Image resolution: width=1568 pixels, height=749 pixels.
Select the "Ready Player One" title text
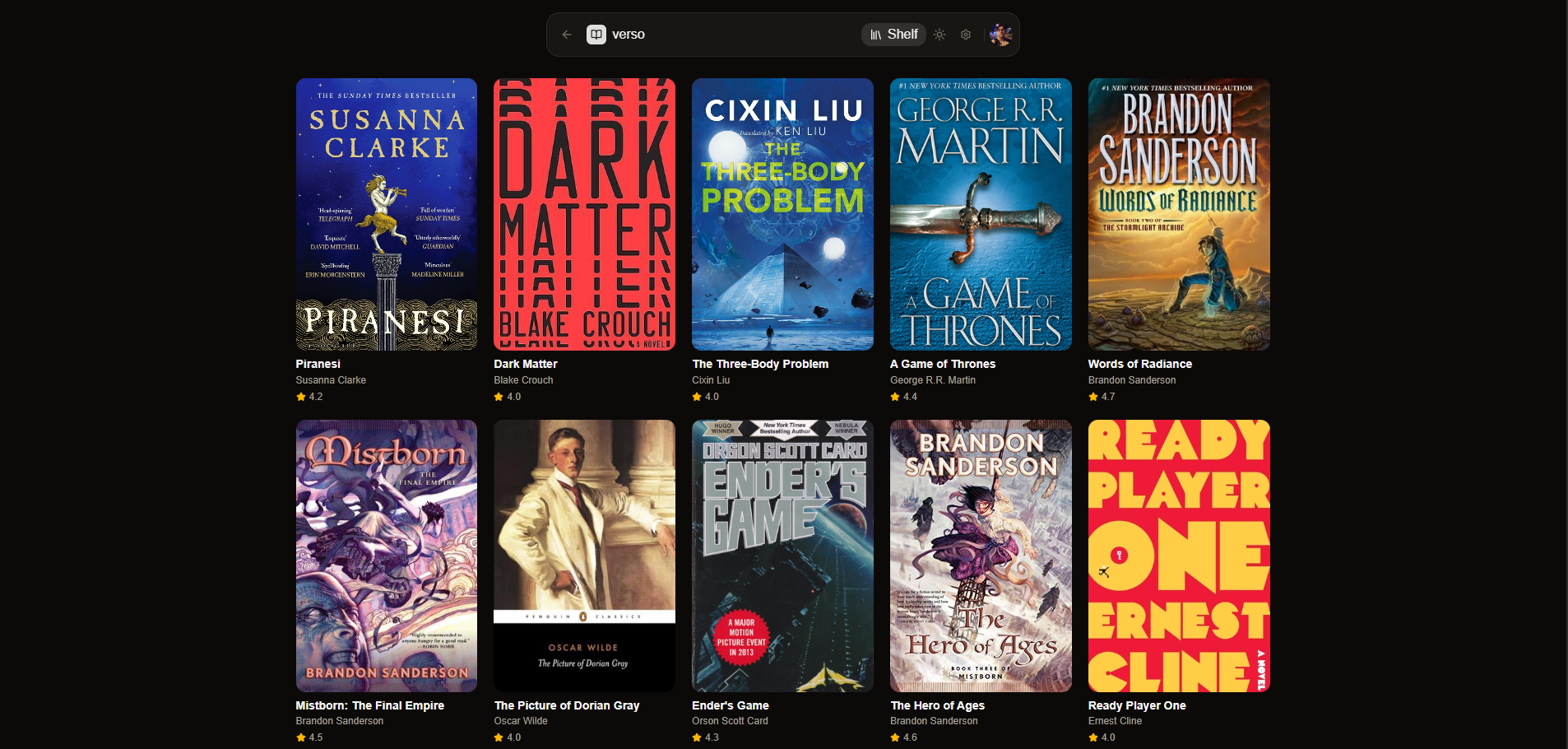click(x=1137, y=705)
